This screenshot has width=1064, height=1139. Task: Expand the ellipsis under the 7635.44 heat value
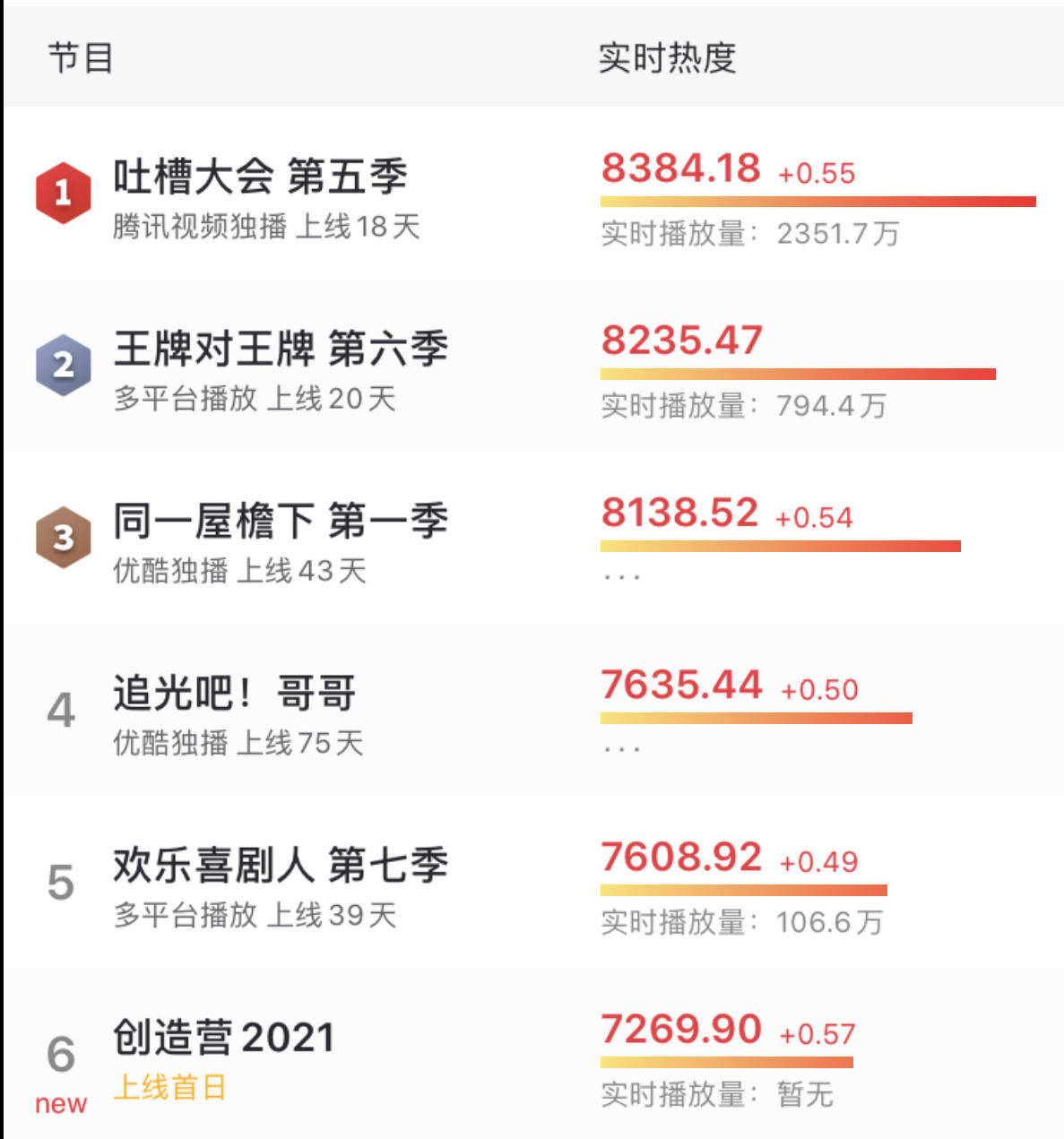(622, 749)
